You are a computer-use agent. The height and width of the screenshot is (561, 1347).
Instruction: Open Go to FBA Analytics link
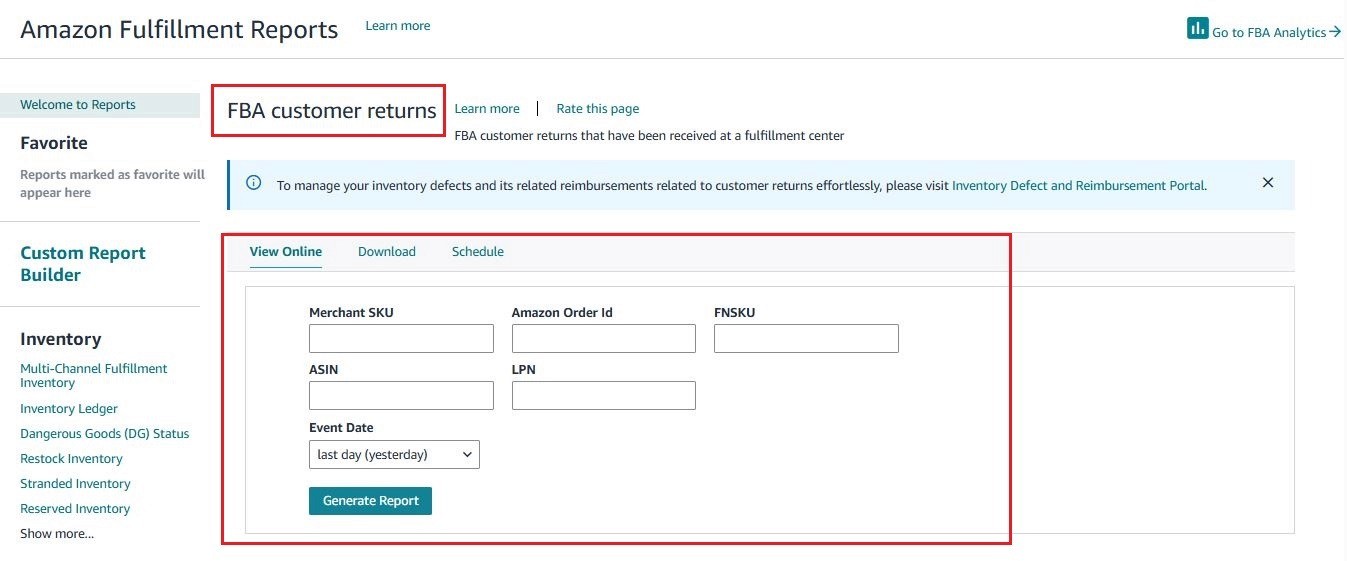(1276, 32)
